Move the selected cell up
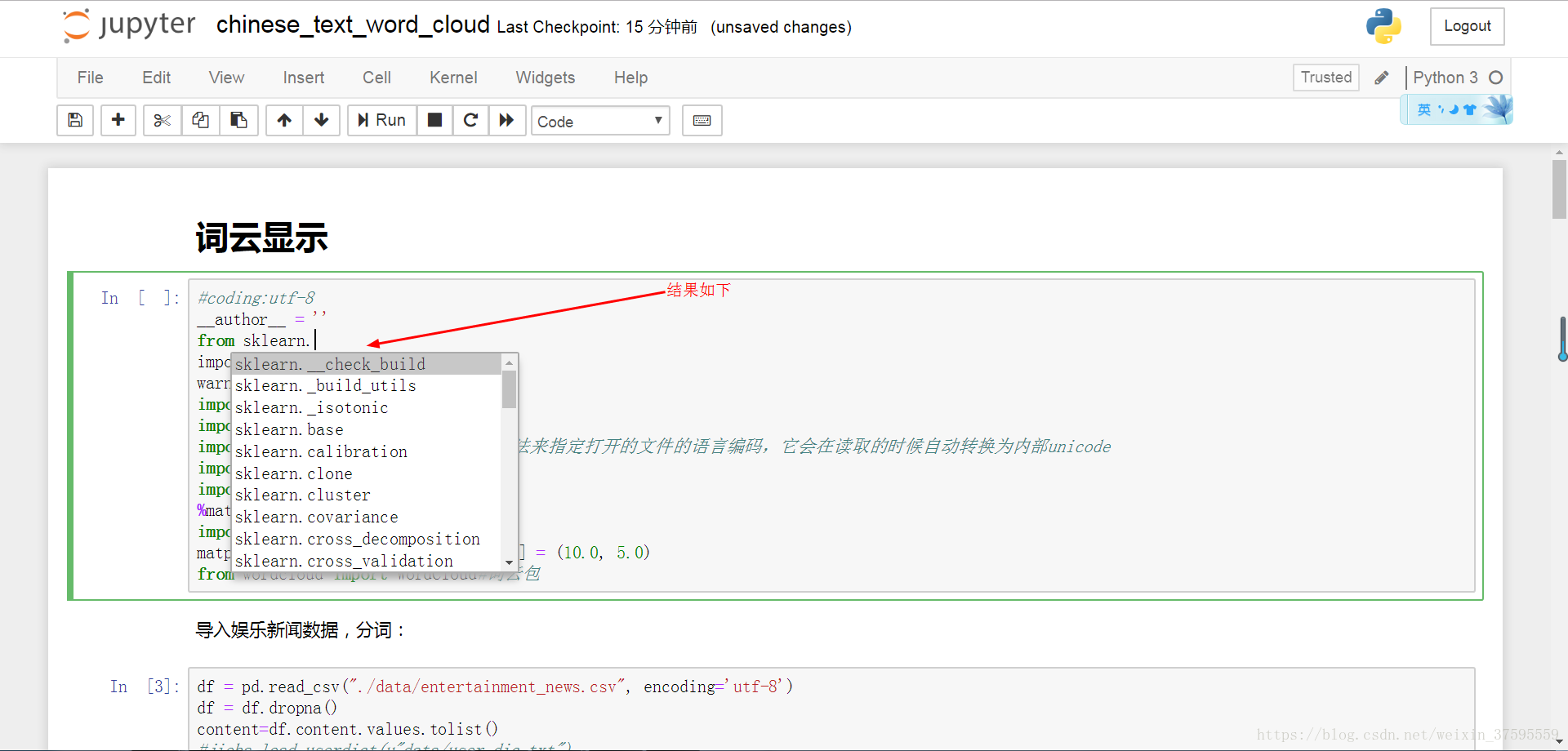Image resolution: width=1568 pixels, height=751 pixels. (283, 120)
